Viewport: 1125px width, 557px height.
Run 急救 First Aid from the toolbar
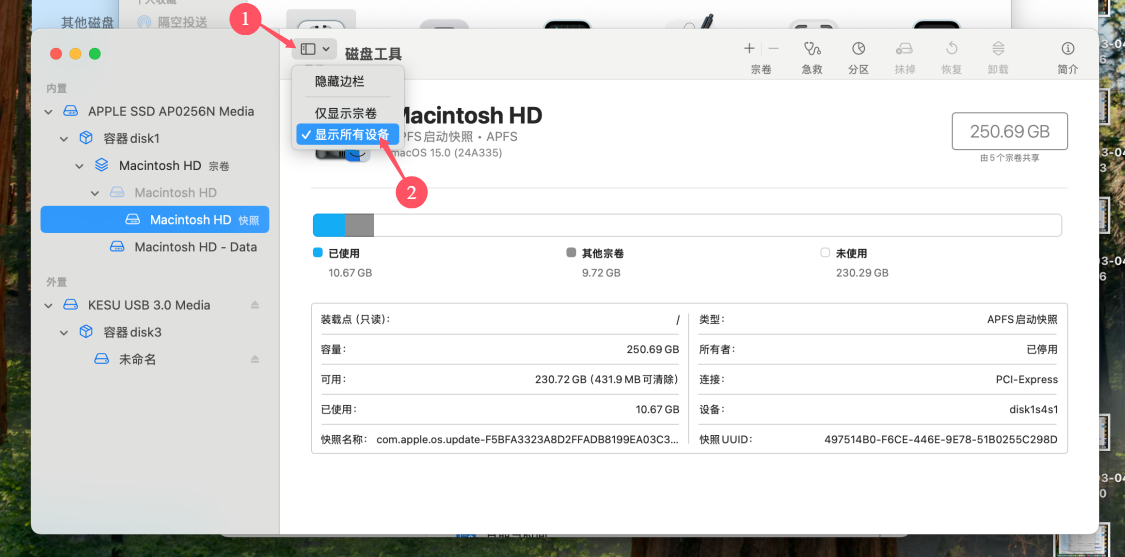tap(812, 49)
